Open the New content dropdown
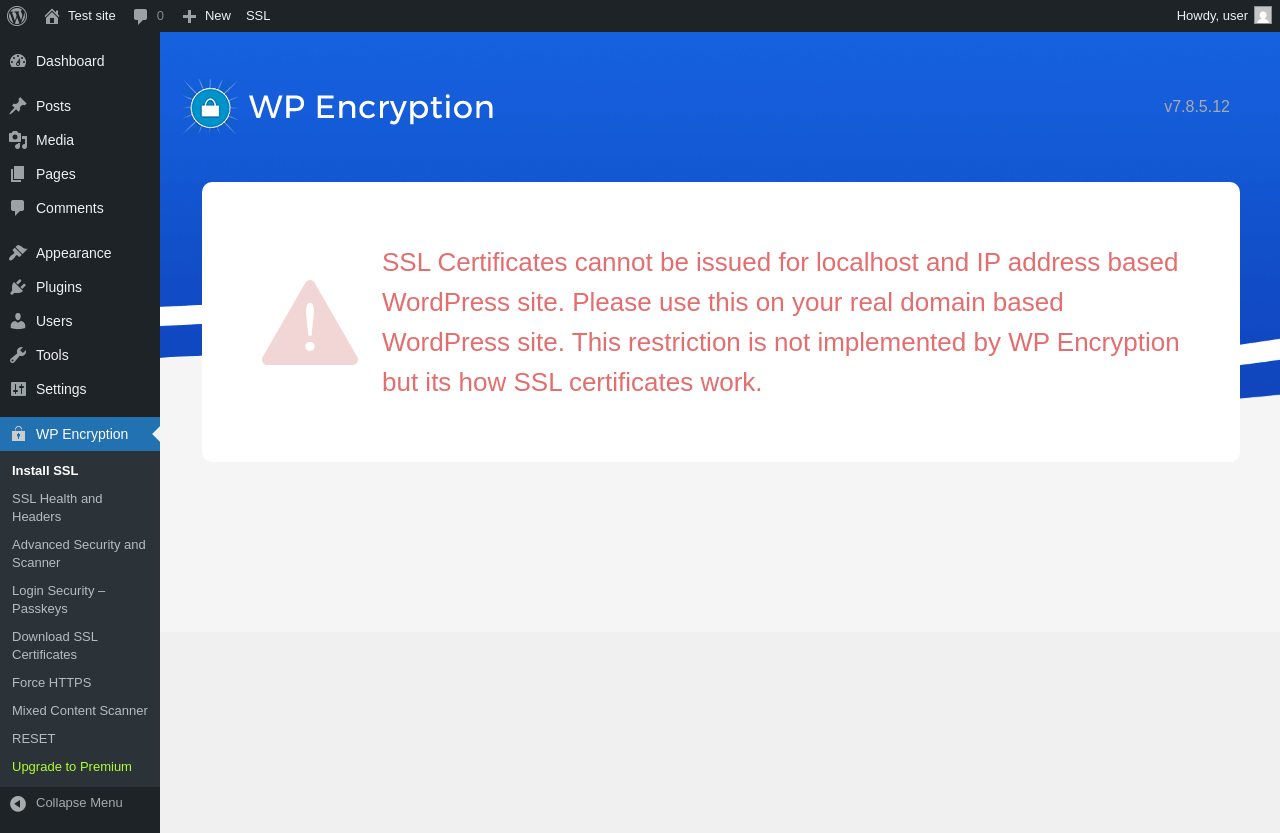This screenshot has height=833, width=1280. click(207, 16)
